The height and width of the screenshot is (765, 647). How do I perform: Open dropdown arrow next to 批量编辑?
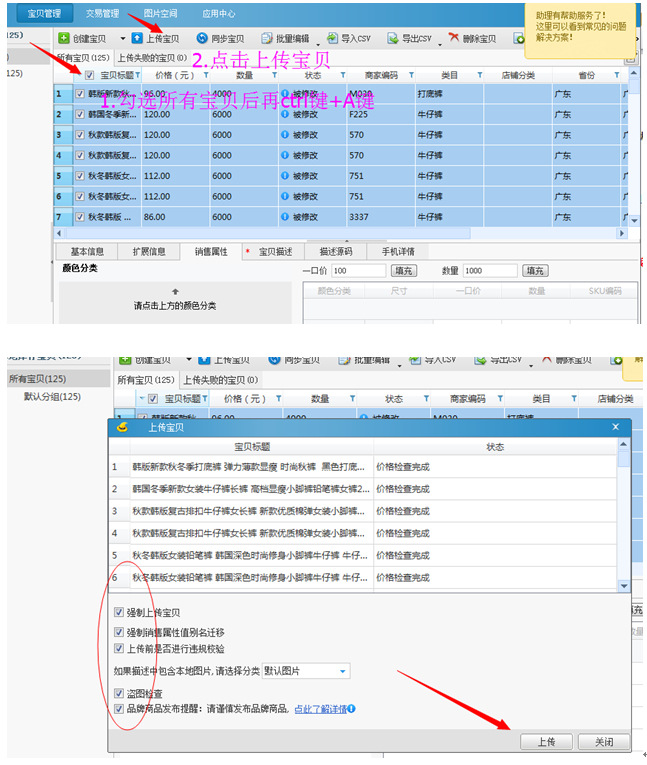(318, 44)
